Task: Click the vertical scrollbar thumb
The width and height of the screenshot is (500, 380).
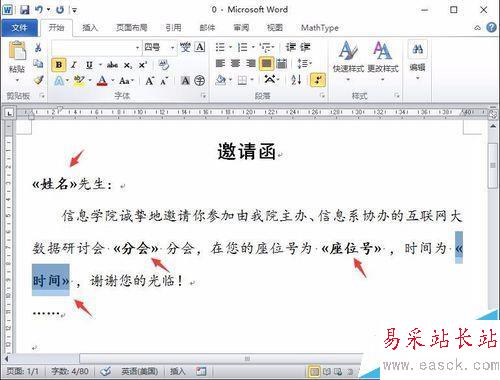Action: click(x=492, y=166)
